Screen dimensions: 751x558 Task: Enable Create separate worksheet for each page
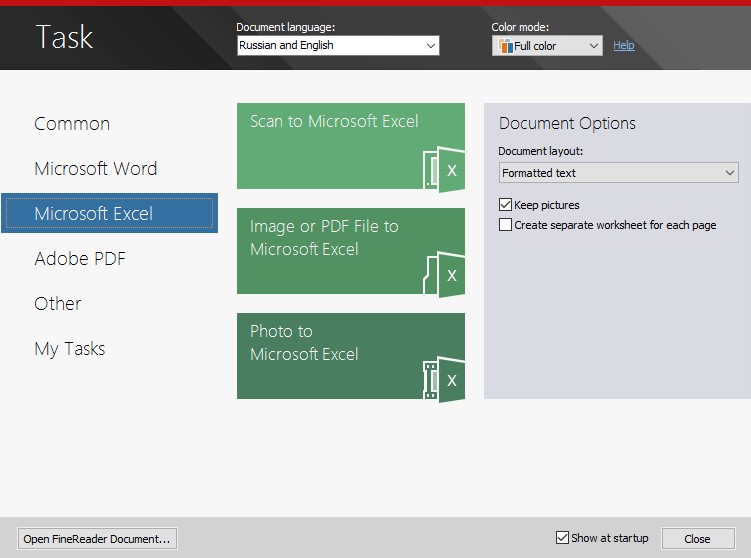[x=505, y=225]
